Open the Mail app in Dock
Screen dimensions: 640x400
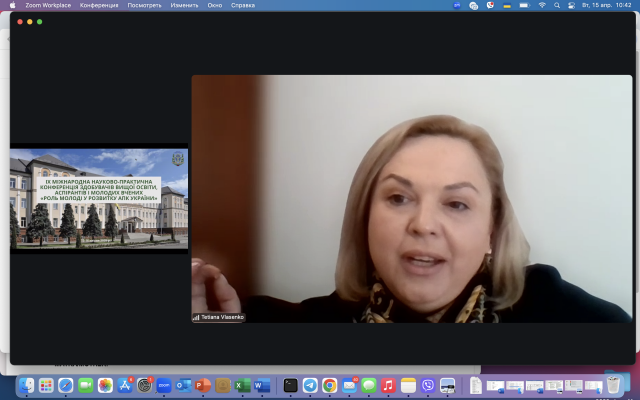[349, 385]
